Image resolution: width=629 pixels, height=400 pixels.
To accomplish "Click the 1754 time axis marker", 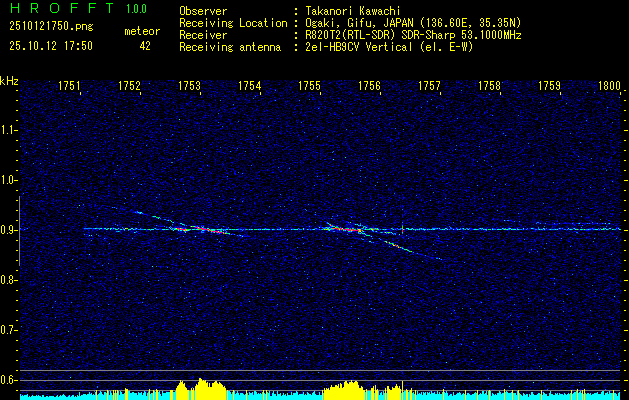I will (x=250, y=85).
